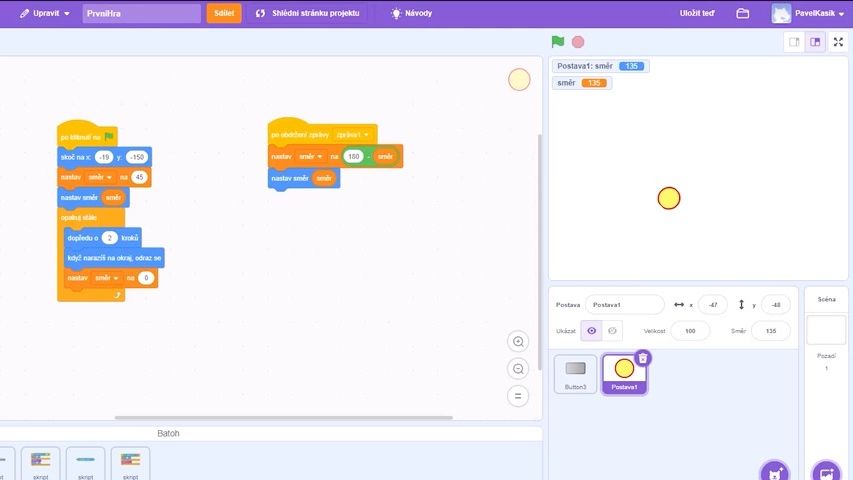Viewport: 853px width, 480px height.
Task: Open the folder icon in top bar
Action: (743, 14)
